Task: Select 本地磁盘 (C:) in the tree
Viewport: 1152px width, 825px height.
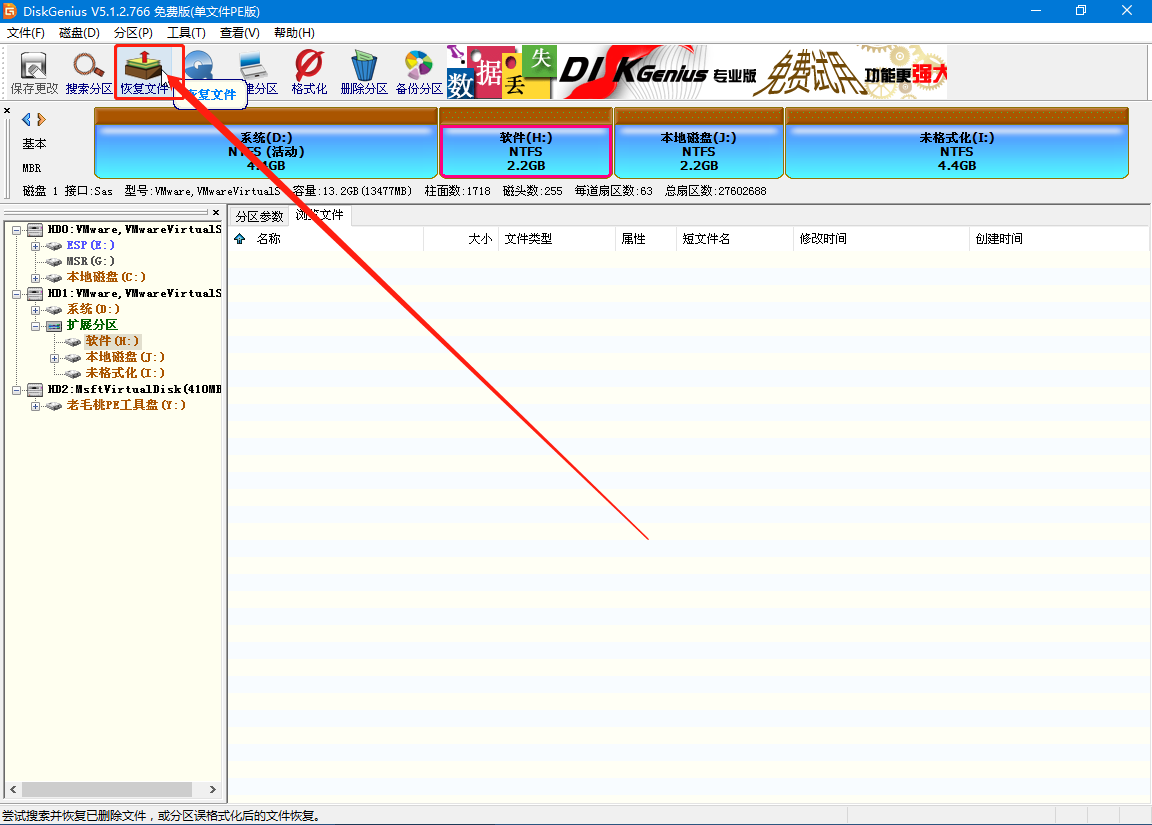Action: pyautogui.click(x=106, y=277)
